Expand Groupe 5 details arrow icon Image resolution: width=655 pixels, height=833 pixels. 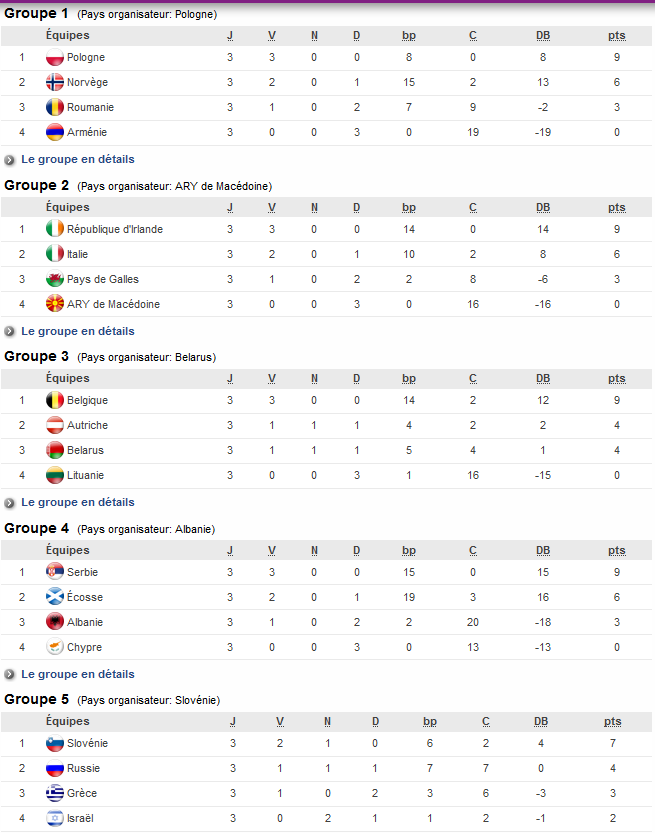coord(11,829)
